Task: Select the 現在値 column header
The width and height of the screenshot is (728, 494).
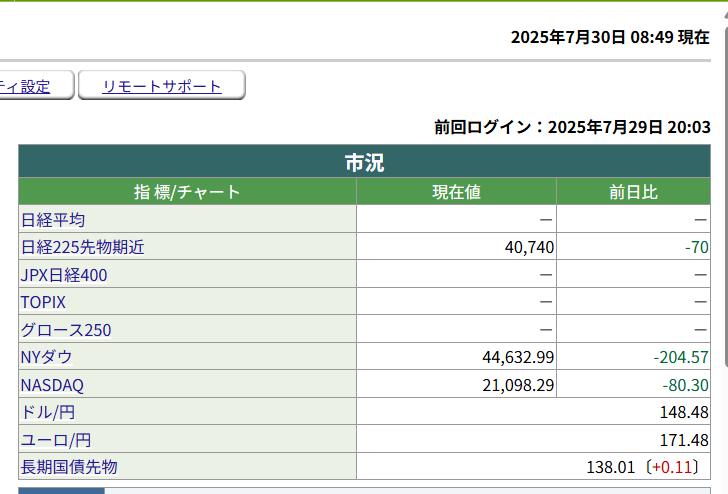Action: (x=456, y=192)
